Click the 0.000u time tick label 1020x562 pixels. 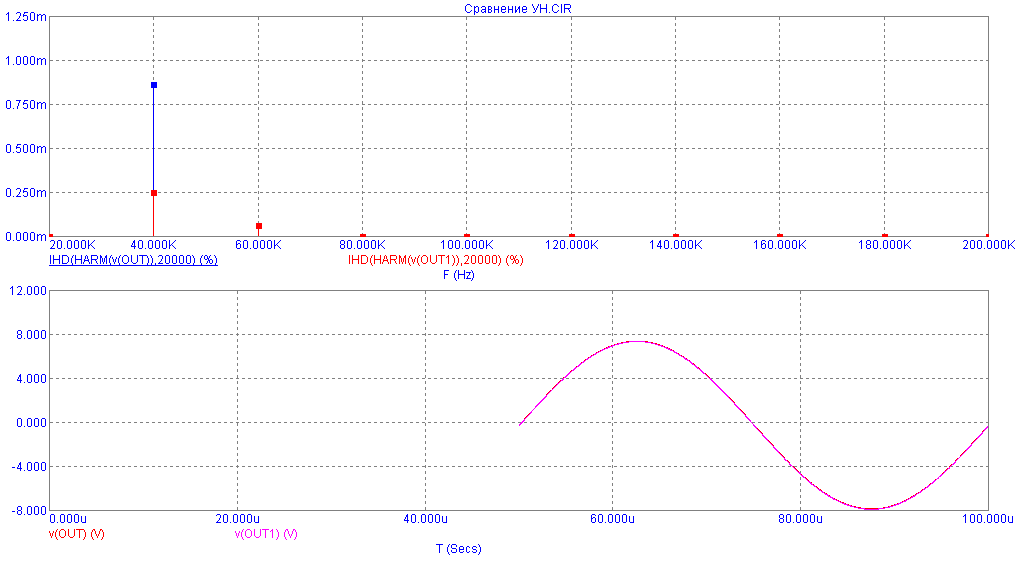tap(68, 519)
